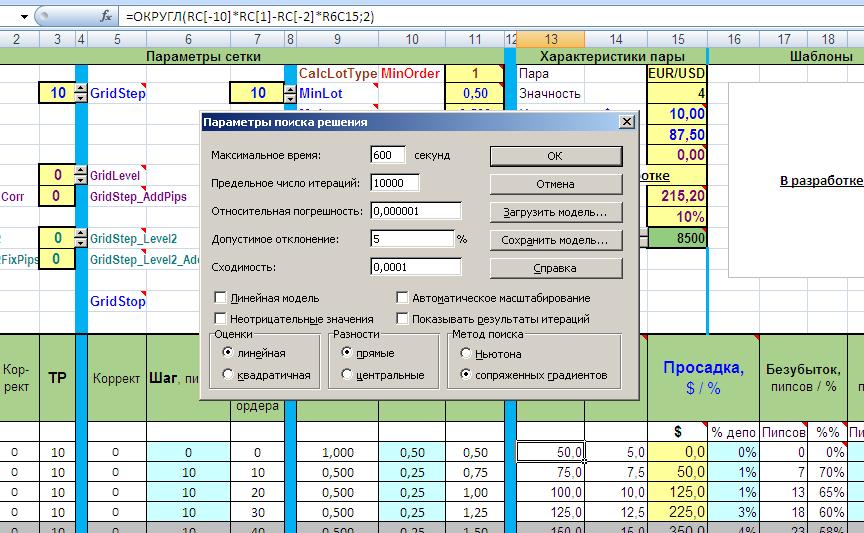Click the fx insert function icon

coord(106,17)
